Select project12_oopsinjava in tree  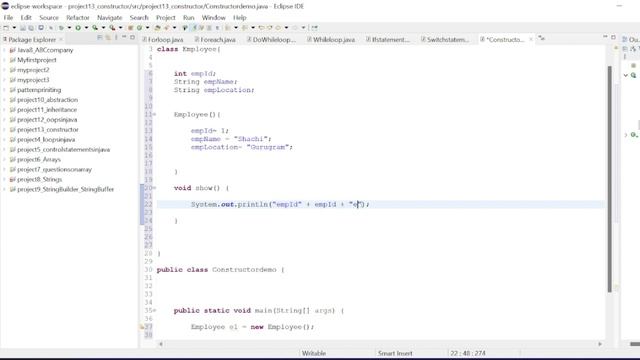coord(47,120)
